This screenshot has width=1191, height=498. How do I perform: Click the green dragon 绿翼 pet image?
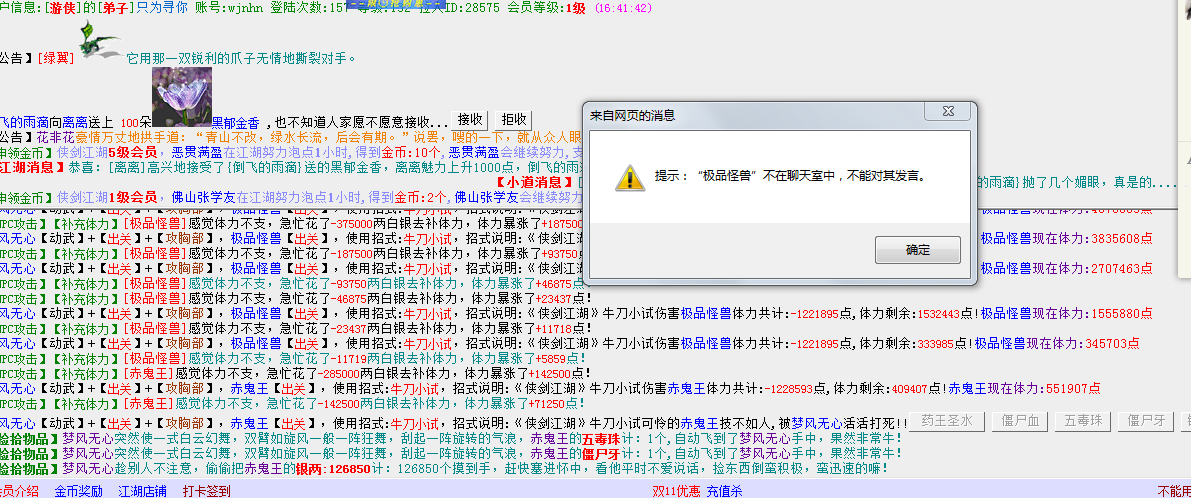tap(100, 40)
